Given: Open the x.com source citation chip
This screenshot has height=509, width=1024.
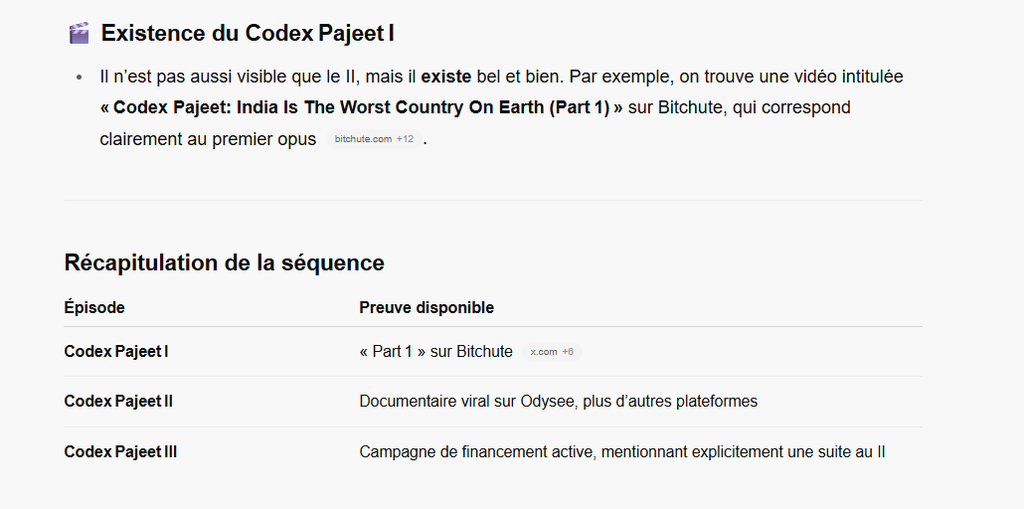Looking at the screenshot, I should point(552,352).
